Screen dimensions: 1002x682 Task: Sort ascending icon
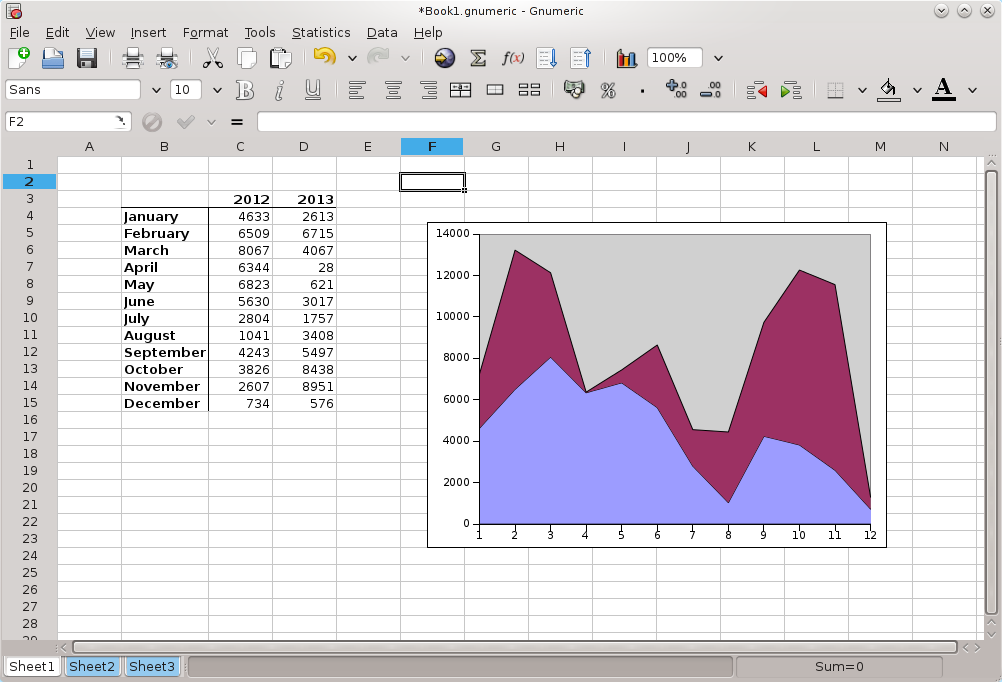tap(547, 58)
